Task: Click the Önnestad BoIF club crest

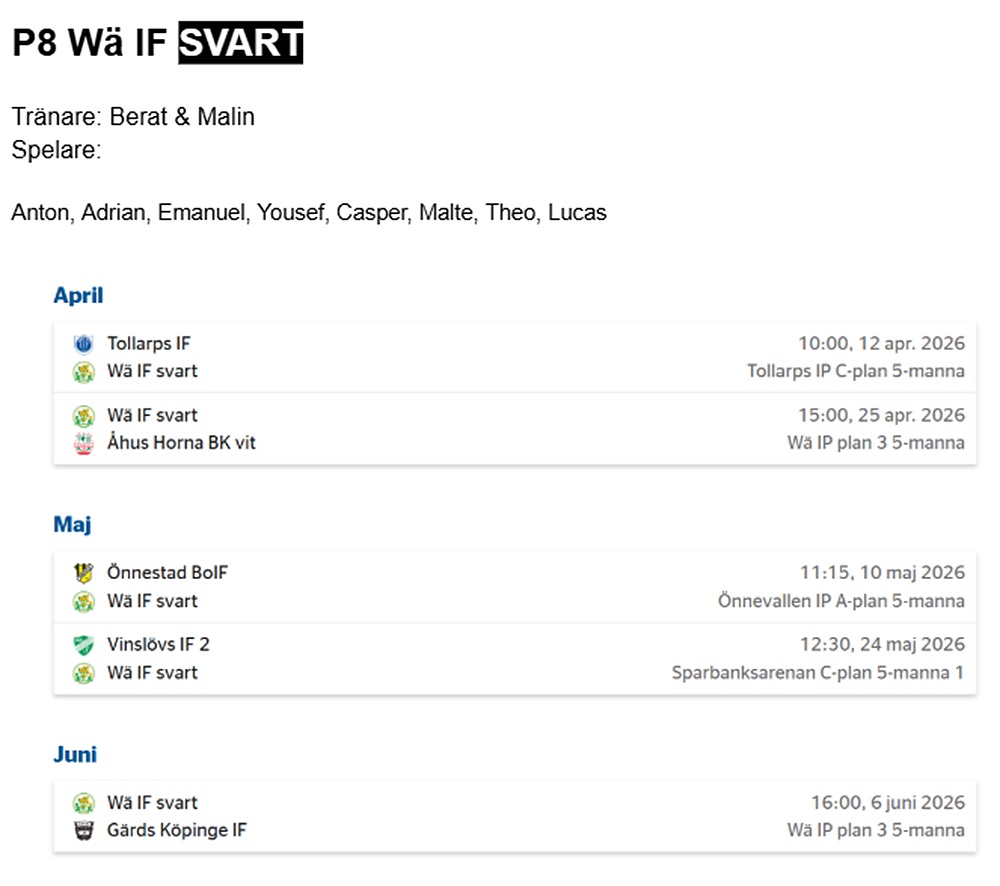Action: 83,573
